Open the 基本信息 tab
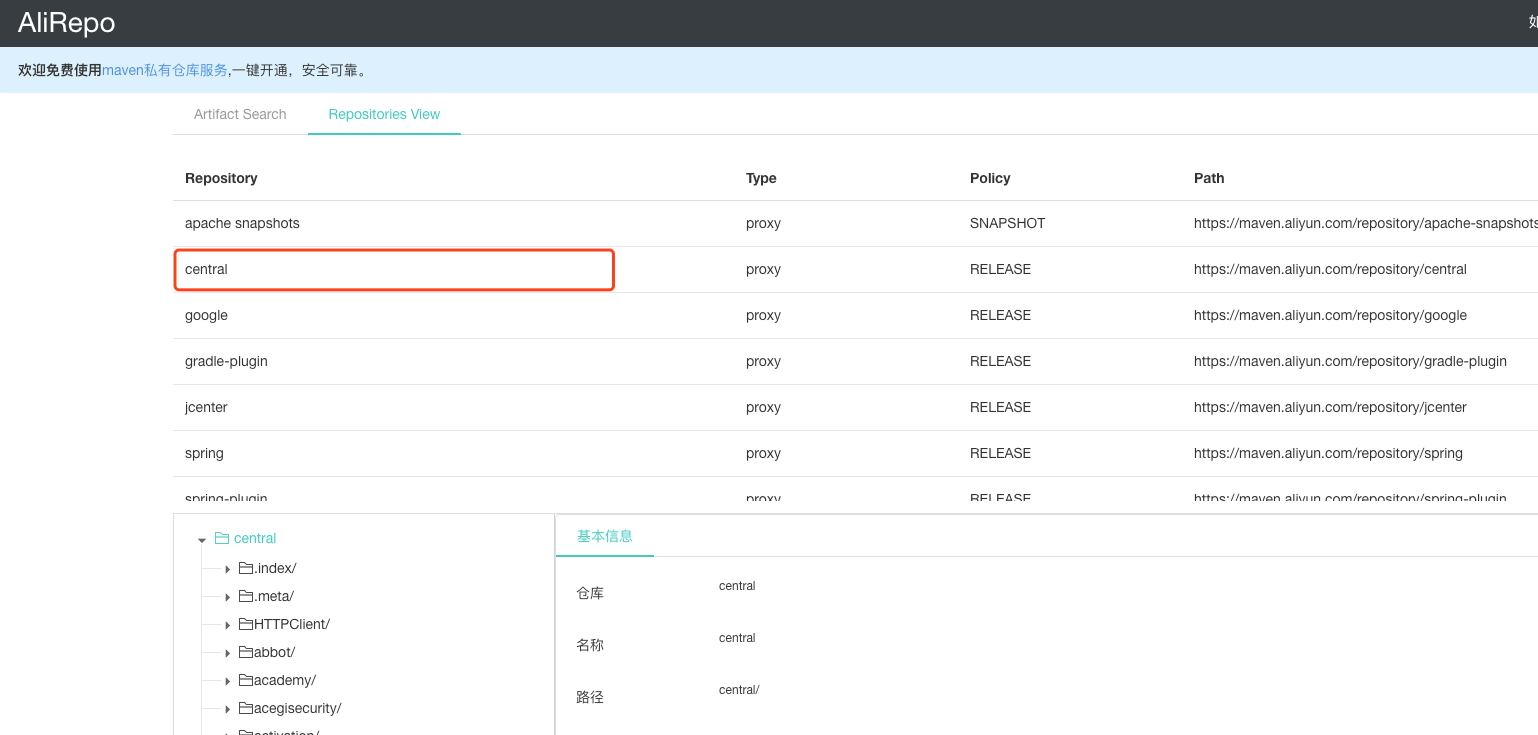Viewport: 1538px width, 735px height. point(605,536)
